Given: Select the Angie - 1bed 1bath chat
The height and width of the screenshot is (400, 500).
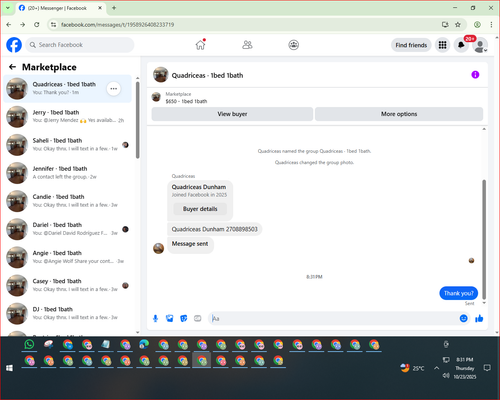Looking at the screenshot, I should coord(67,257).
